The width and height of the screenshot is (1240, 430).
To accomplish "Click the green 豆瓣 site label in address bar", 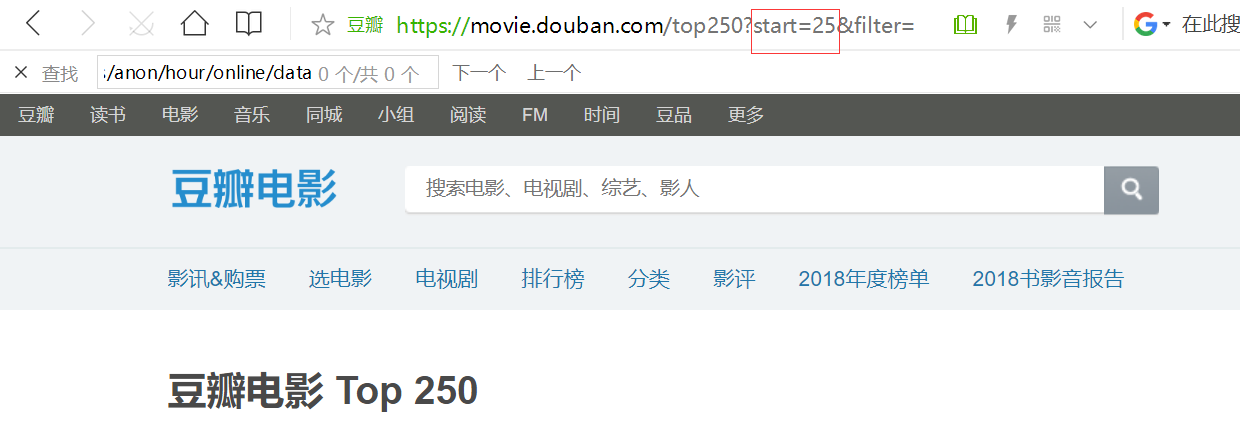I will pos(365,25).
